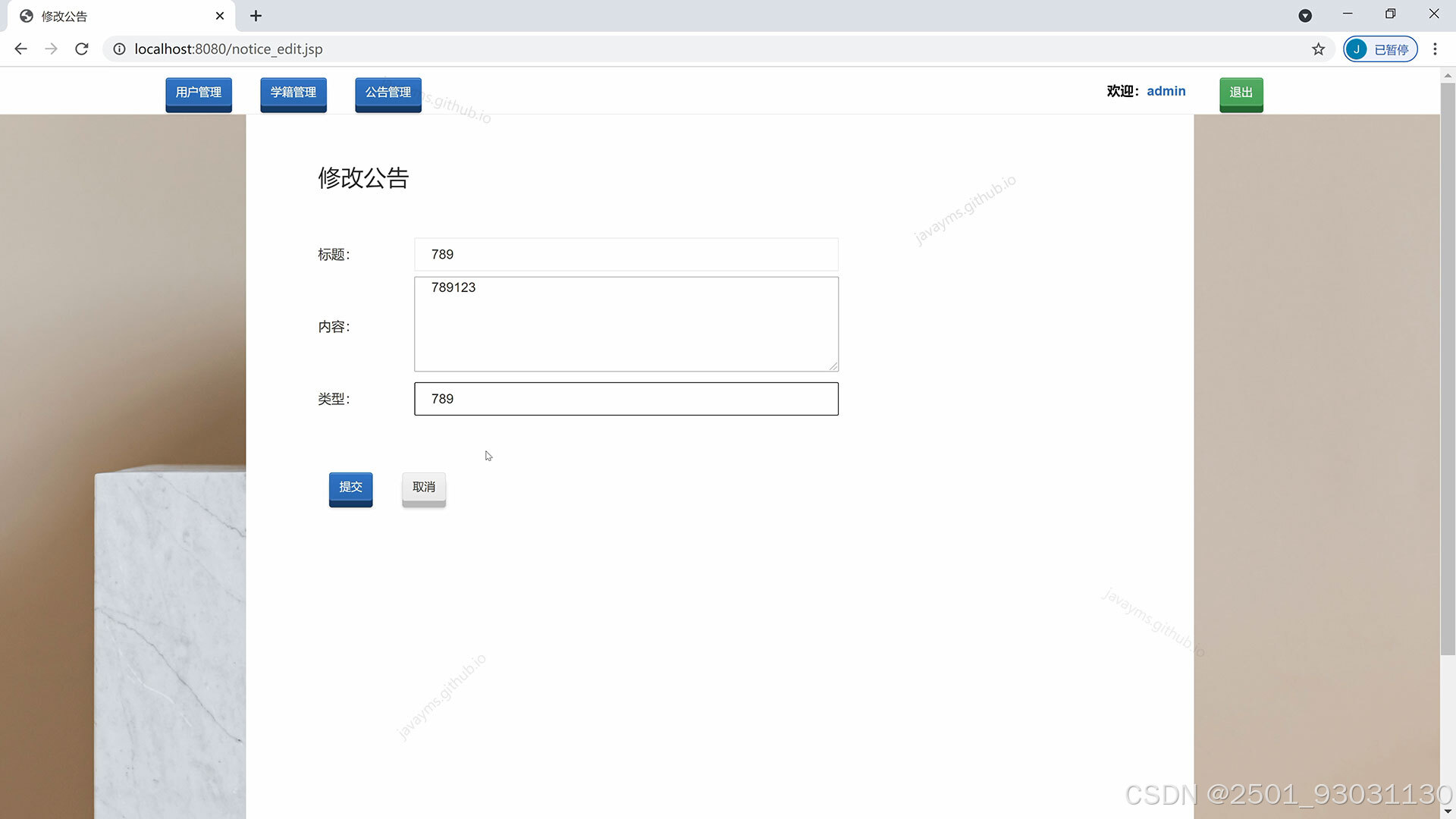Submit the form with 提交
Image resolution: width=1456 pixels, height=819 pixels.
(x=350, y=489)
